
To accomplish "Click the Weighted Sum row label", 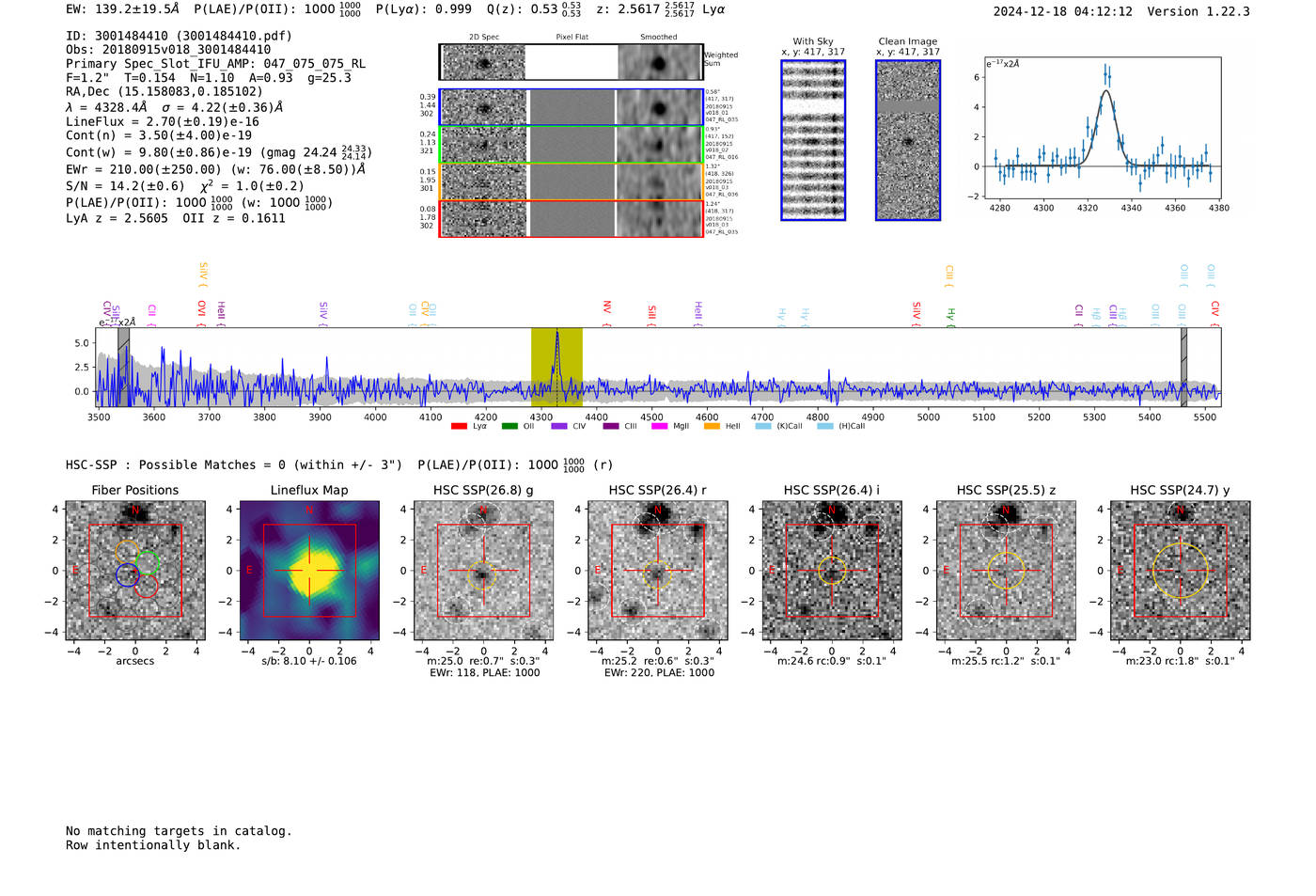I will (721, 59).
